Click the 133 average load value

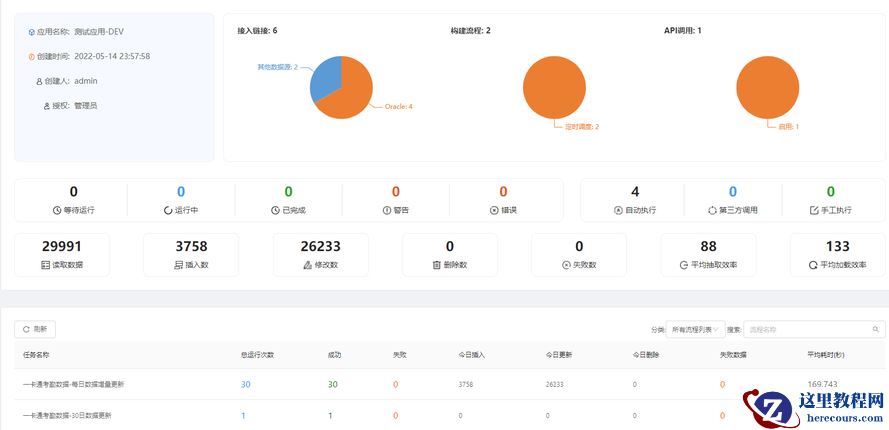click(x=837, y=247)
